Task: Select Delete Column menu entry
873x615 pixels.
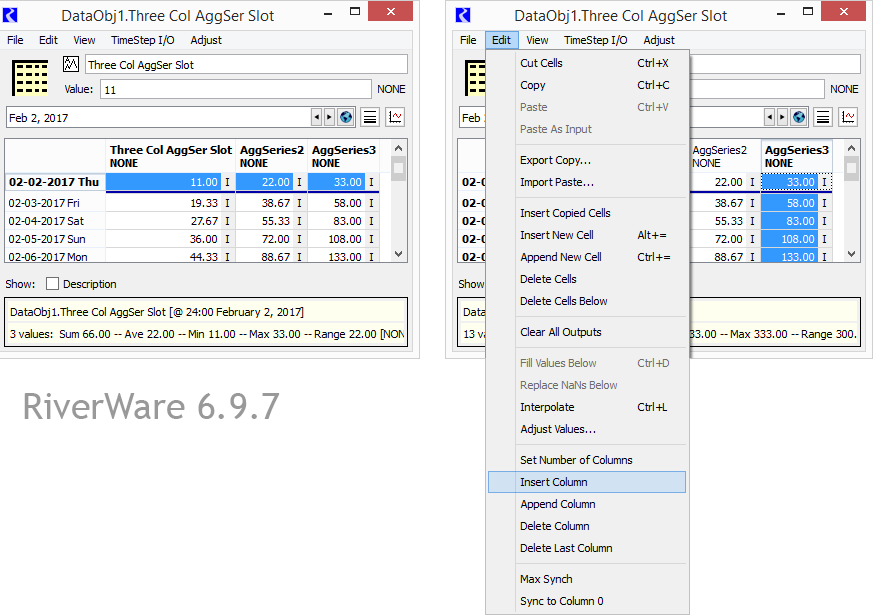Action: click(587, 526)
